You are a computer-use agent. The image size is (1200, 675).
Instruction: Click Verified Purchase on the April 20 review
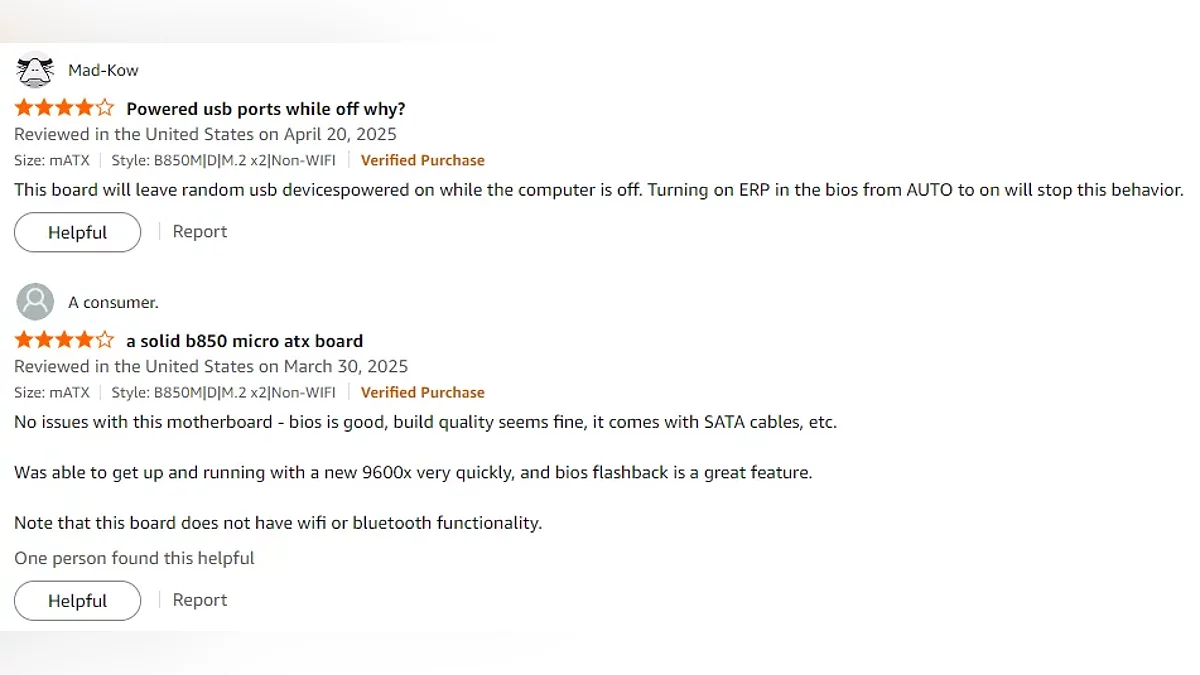click(x=422, y=160)
